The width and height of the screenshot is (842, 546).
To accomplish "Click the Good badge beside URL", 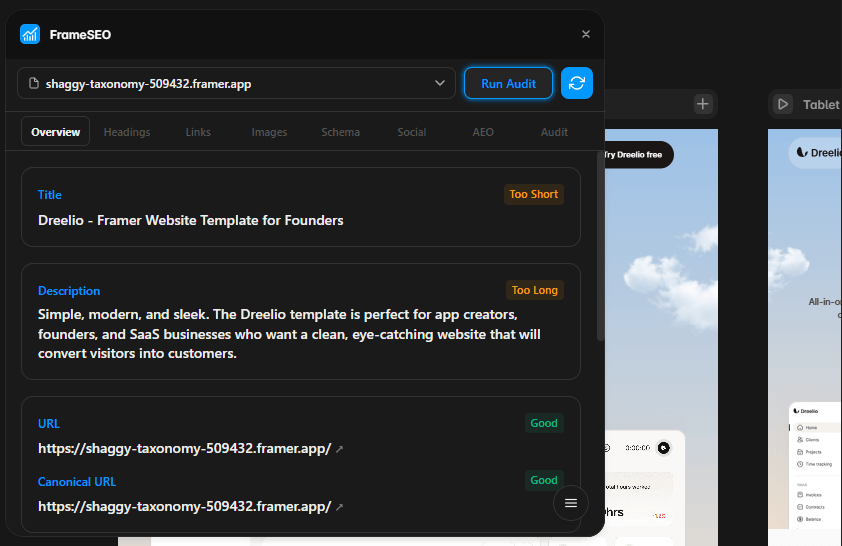I will (544, 423).
